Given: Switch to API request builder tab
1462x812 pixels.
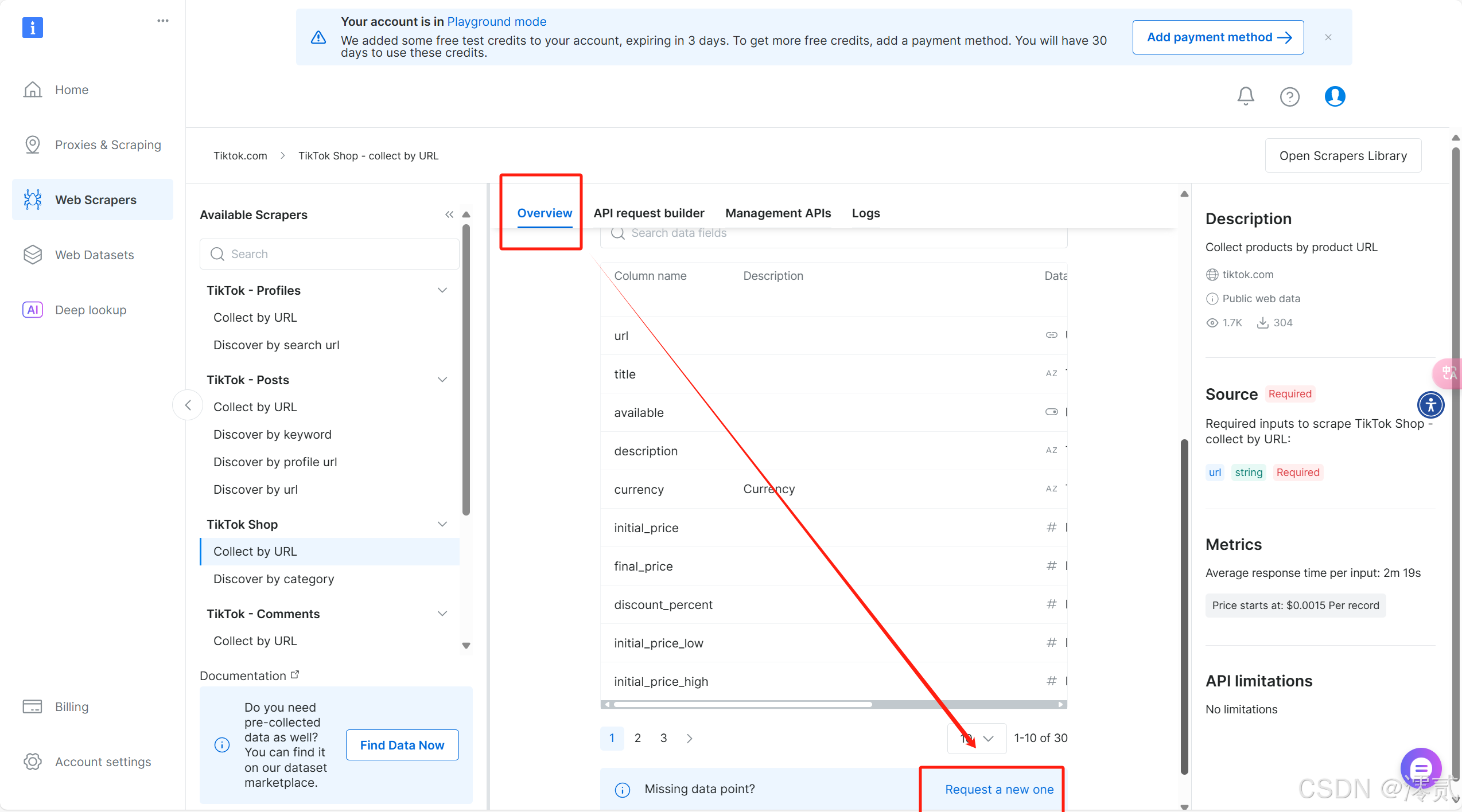Looking at the screenshot, I should click(x=648, y=213).
